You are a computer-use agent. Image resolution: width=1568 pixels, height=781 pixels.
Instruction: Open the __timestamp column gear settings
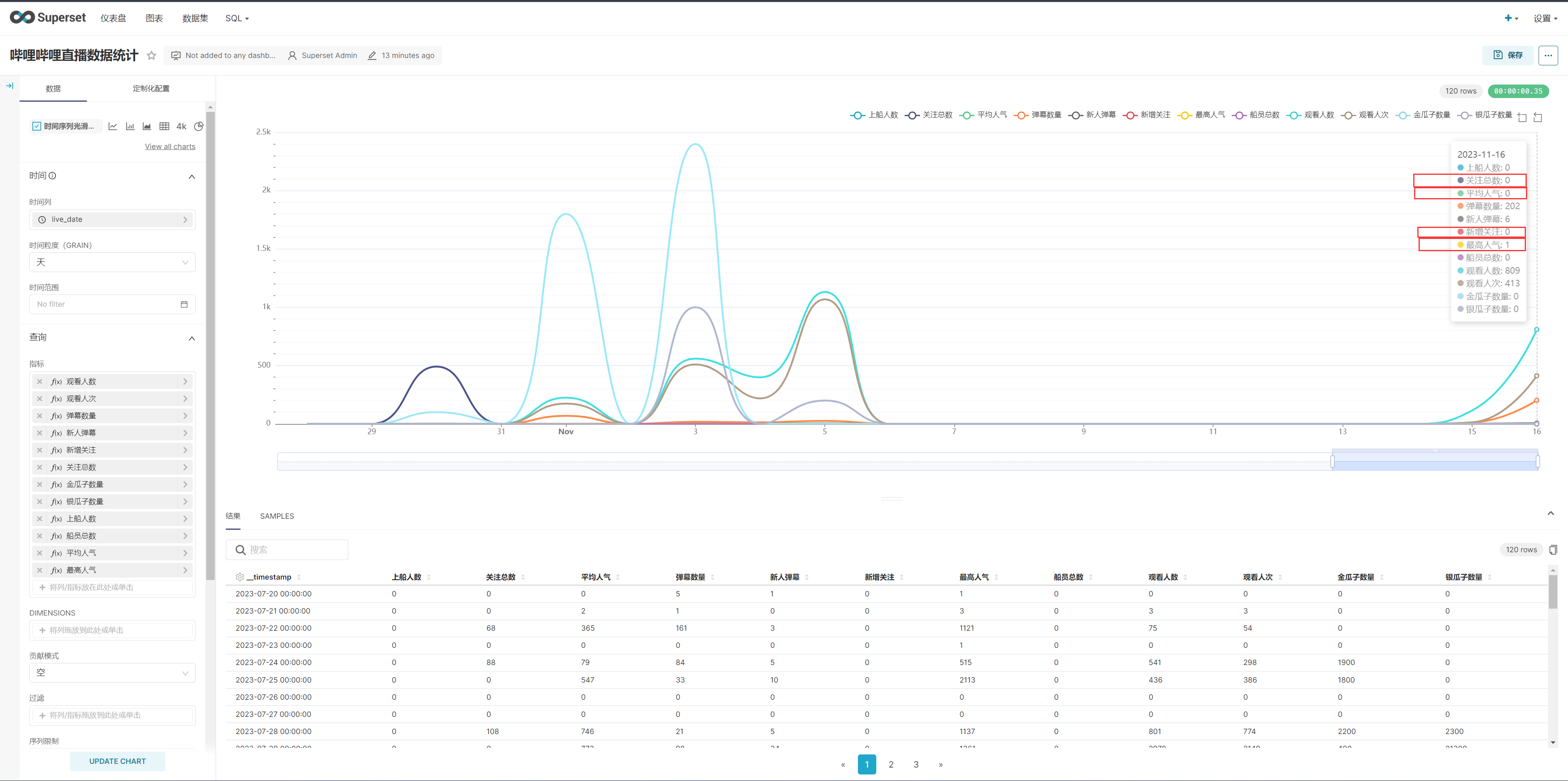pos(240,577)
